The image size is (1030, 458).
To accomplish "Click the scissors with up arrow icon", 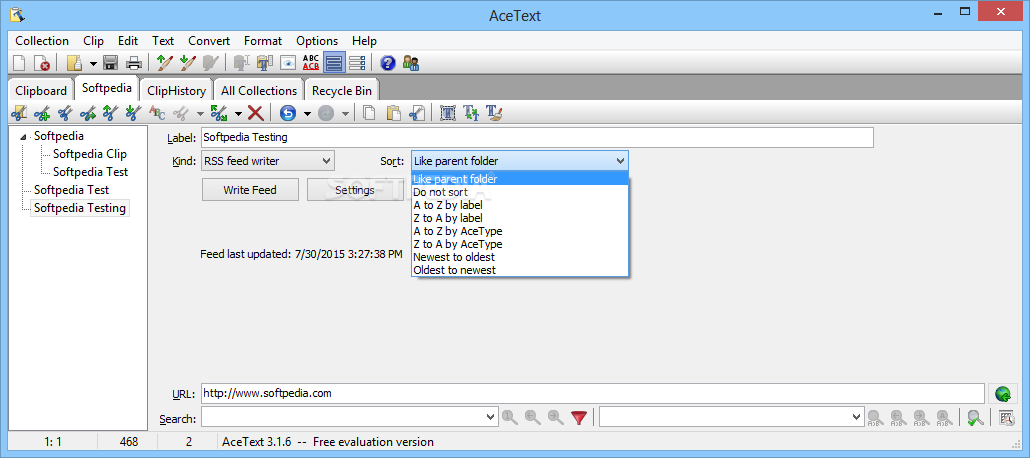I will coord(110,113).
